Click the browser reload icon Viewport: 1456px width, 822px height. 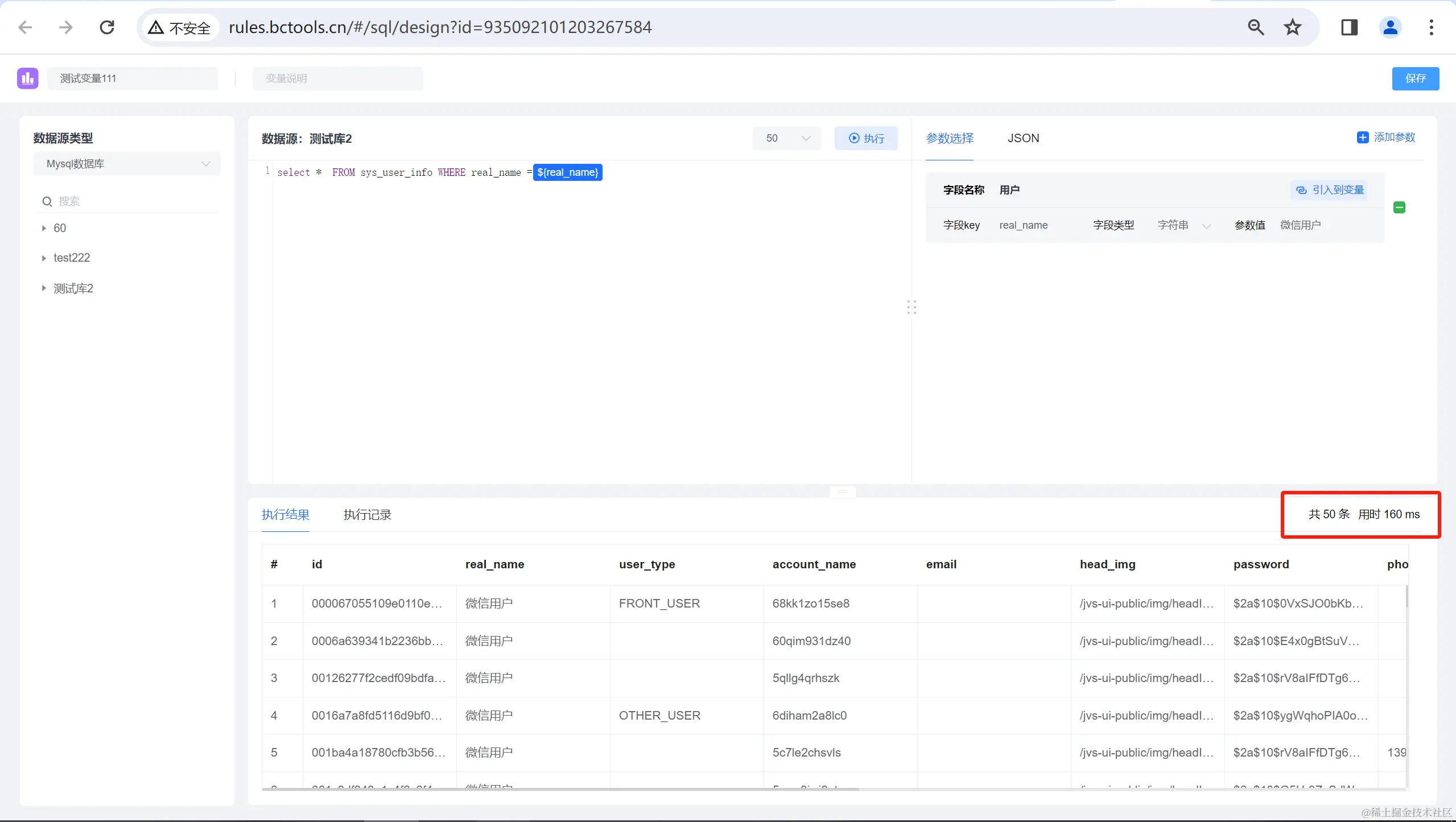point(107,27)
